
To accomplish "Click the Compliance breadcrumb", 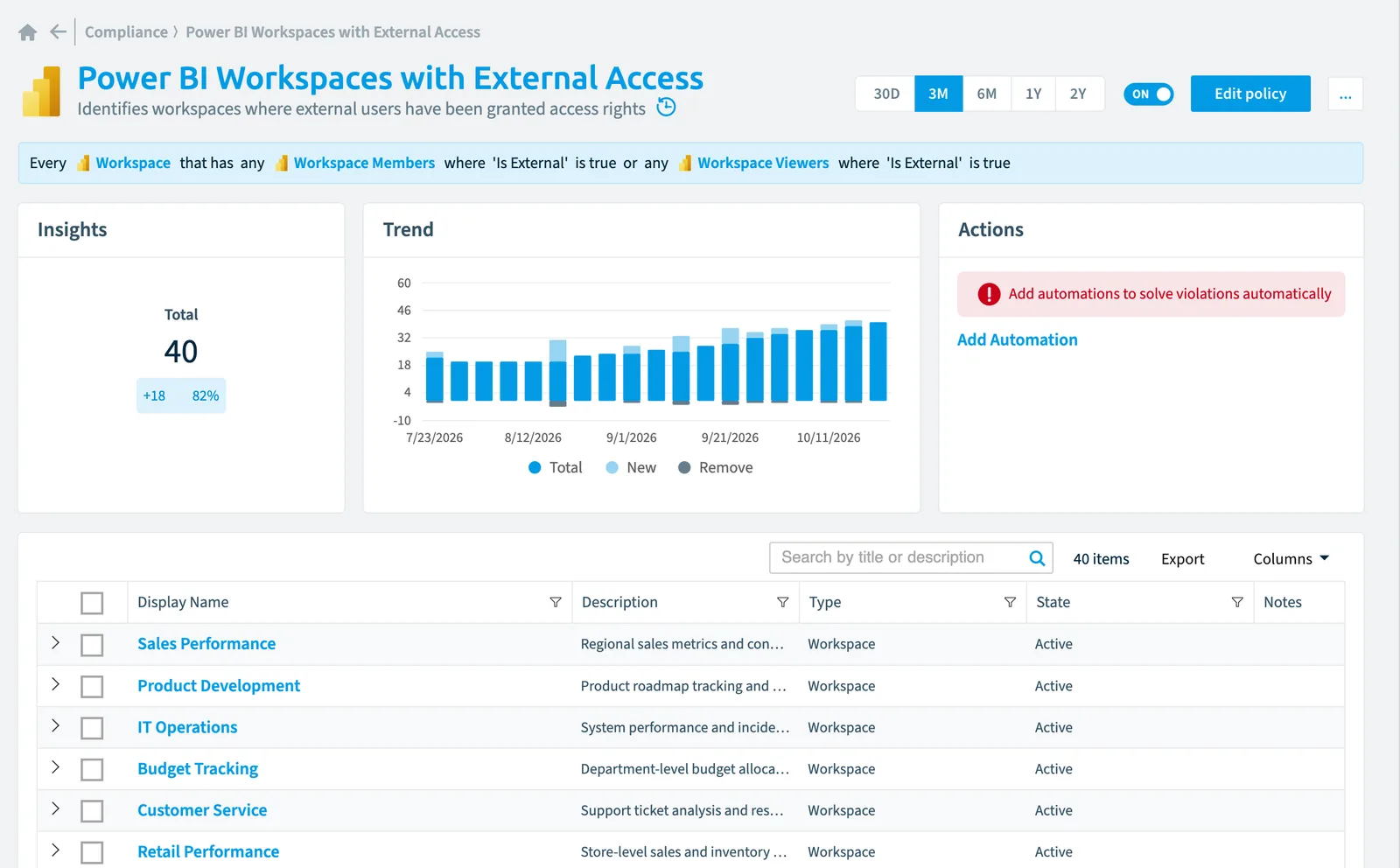I will [126, 32].
